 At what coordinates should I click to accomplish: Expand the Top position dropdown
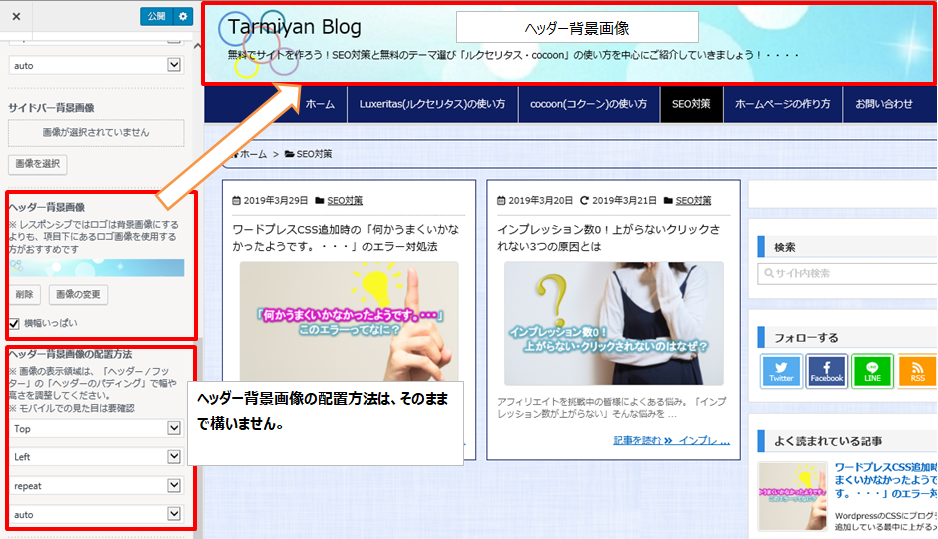pos(96,428)
